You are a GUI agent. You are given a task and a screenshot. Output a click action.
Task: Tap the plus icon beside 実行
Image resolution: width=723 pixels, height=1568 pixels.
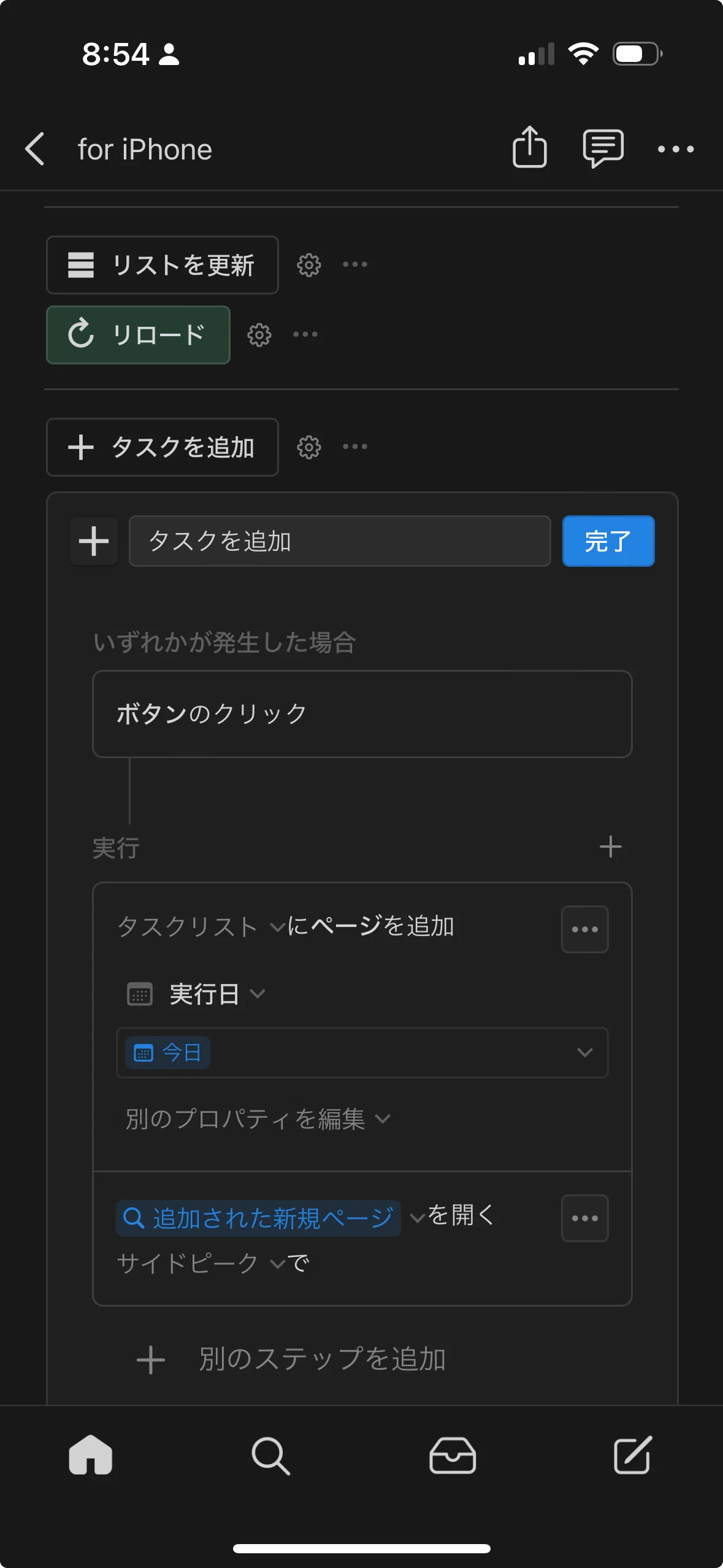[610, 847]
